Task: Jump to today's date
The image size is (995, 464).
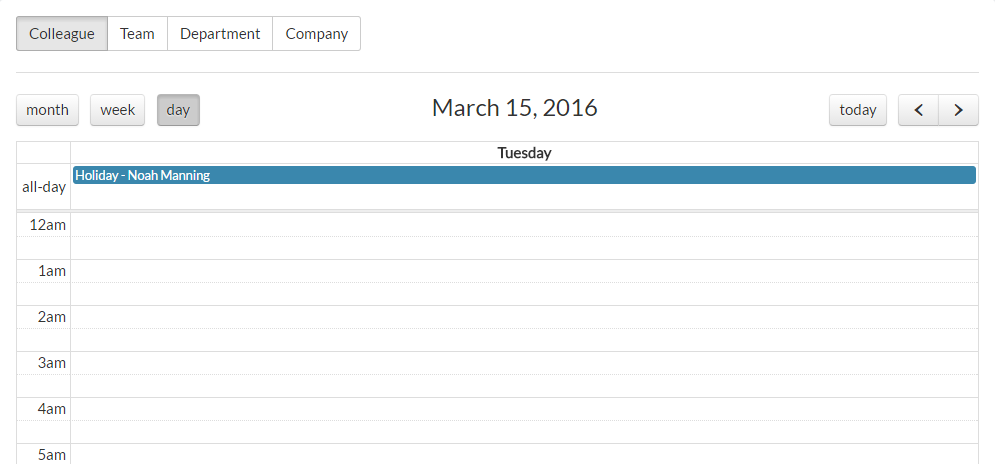Action: pyautogui.click(x=857, y=110)
